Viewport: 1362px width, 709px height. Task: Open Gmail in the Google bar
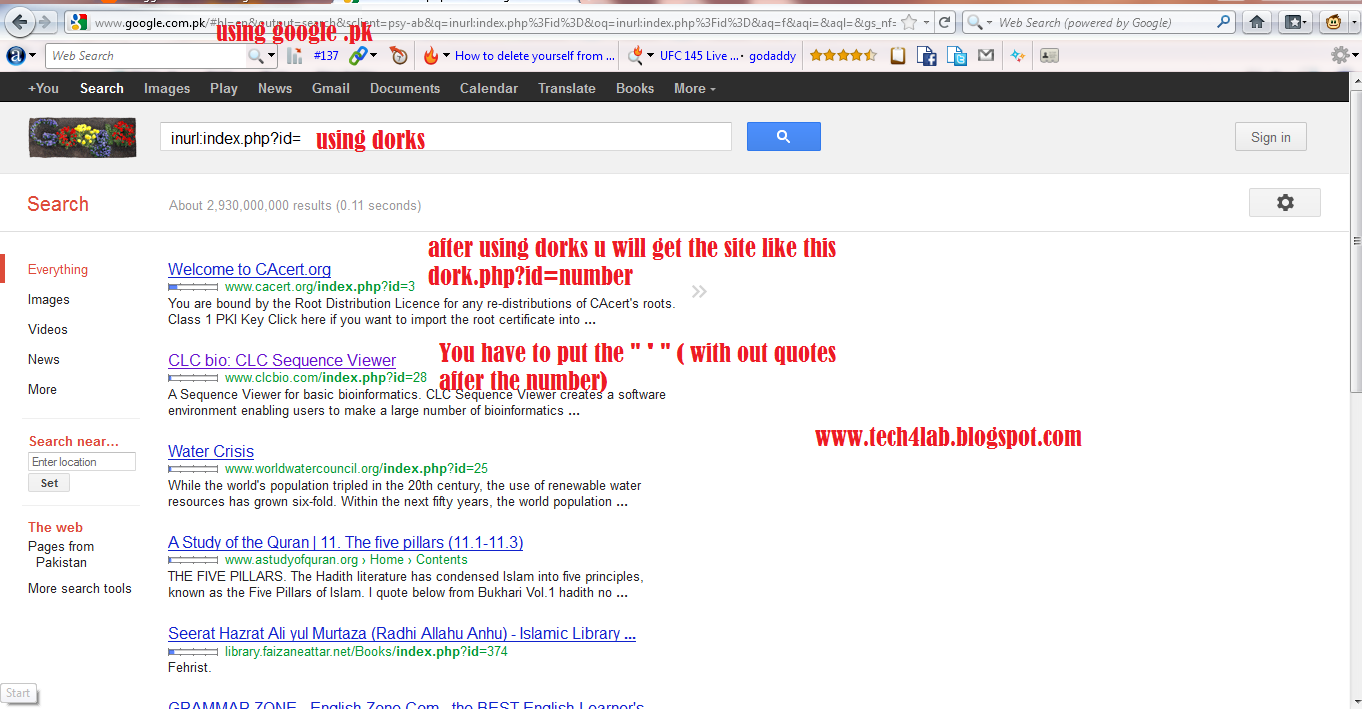(331, 88)
